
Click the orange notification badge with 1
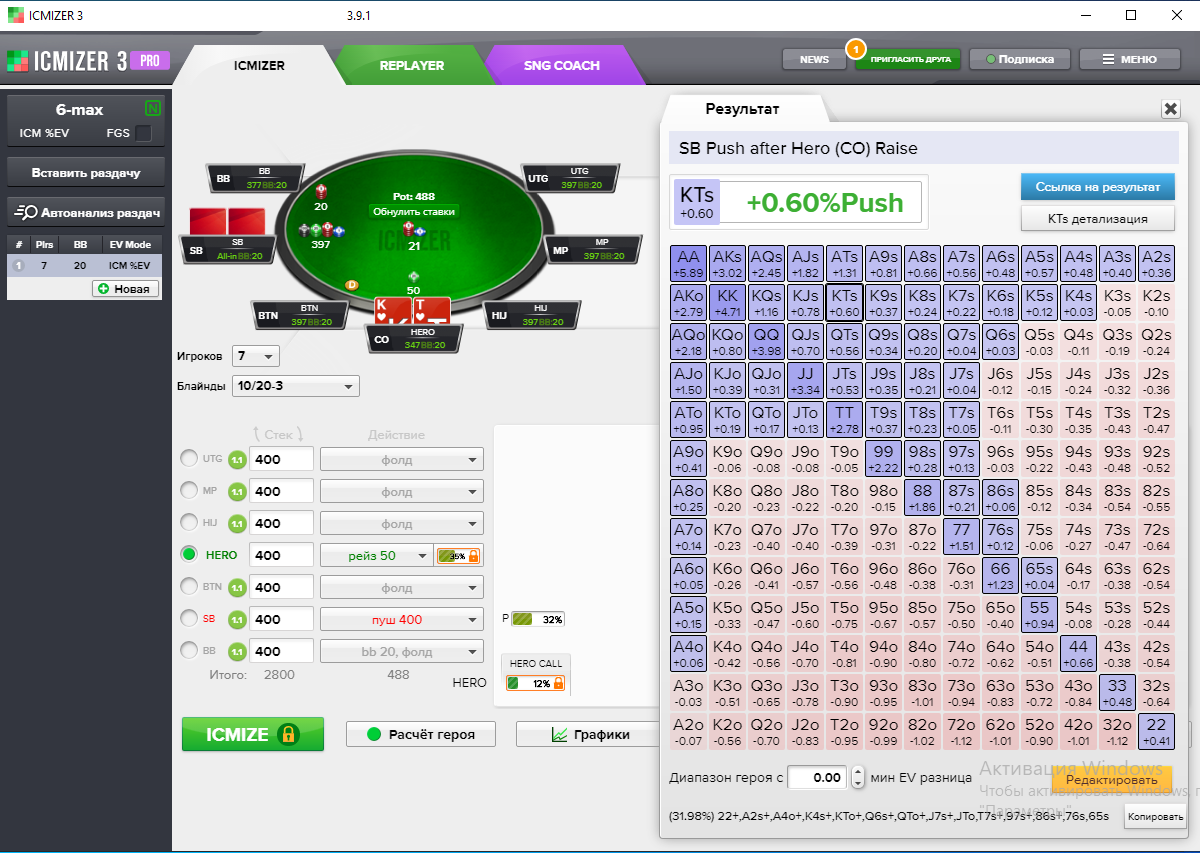[x=855, y=47]
